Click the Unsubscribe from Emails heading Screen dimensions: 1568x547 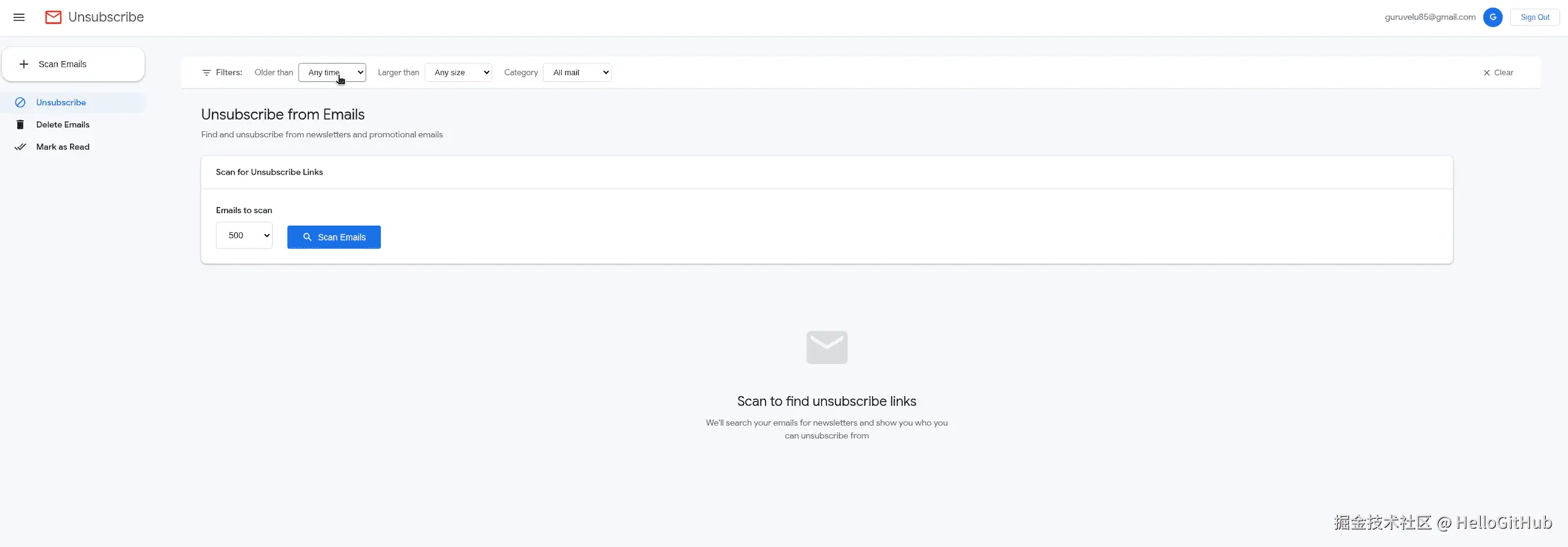tap(283, 114)
